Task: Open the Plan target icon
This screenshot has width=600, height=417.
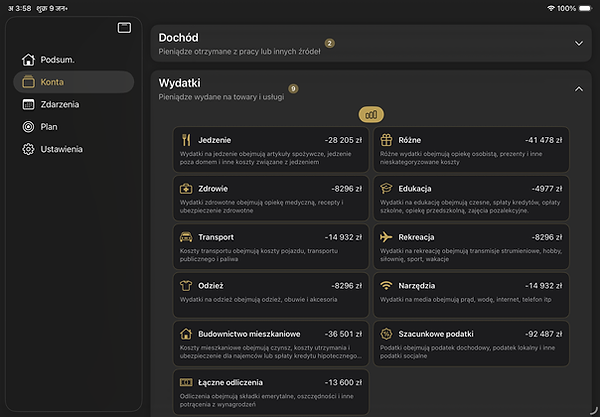Action: pyautogui.click(x=28, y=127)
